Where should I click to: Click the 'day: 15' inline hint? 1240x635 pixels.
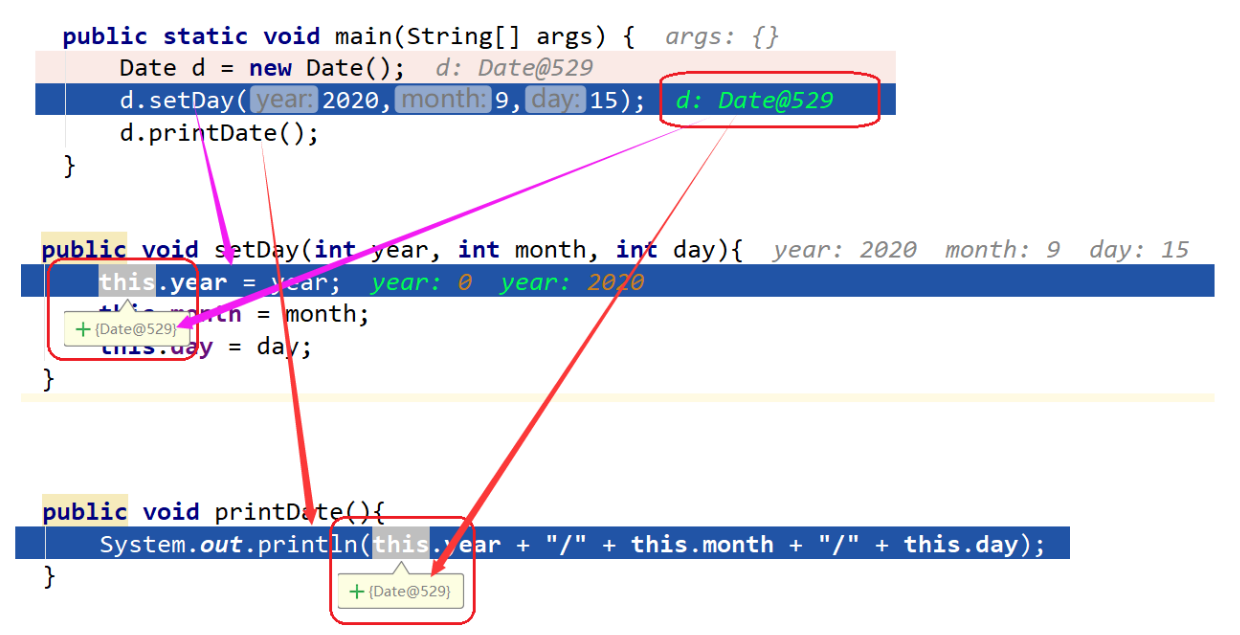point(1139,249)
